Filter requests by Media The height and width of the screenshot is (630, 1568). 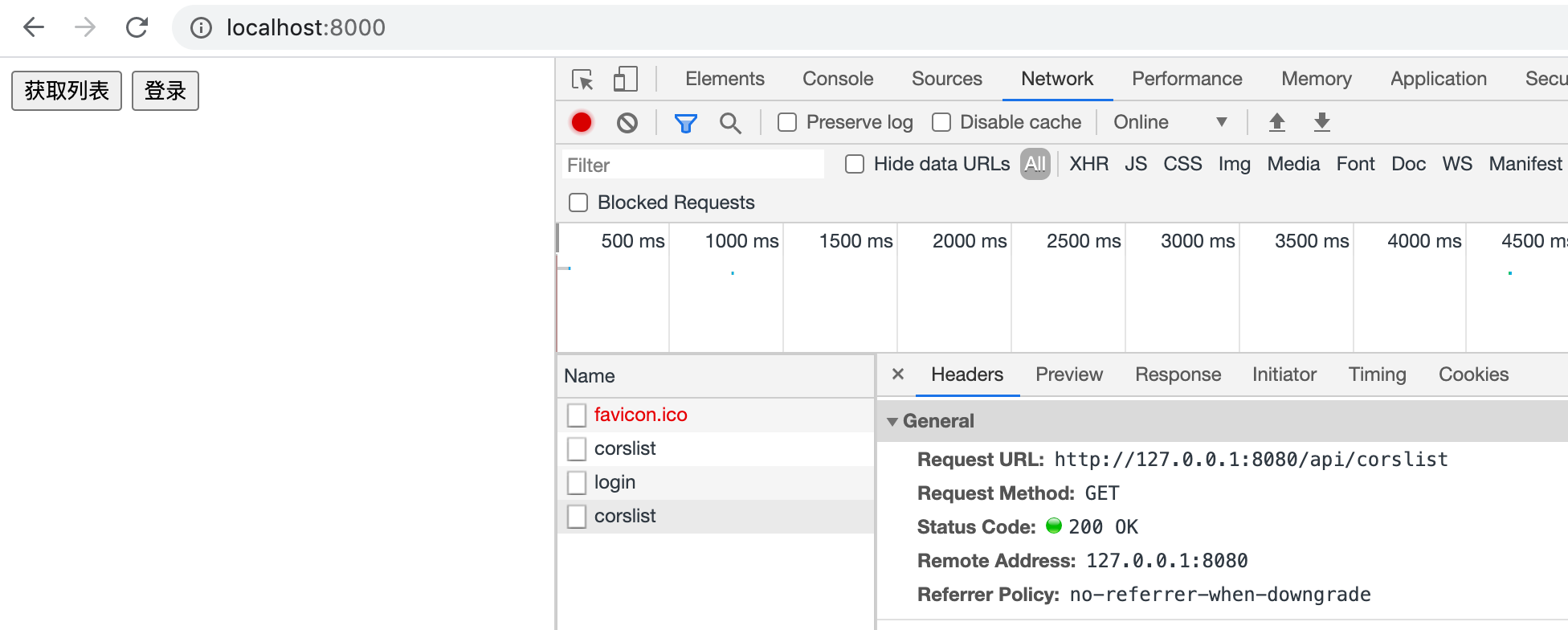1293,164
